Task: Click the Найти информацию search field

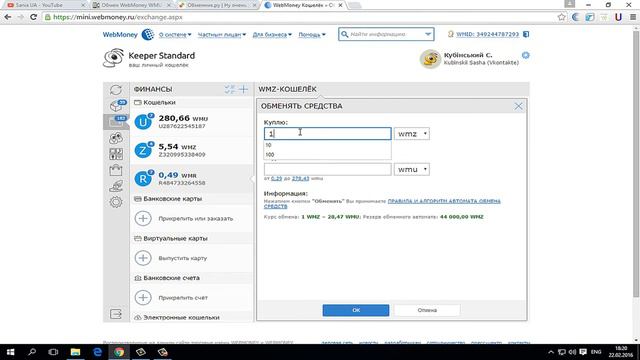Action: tap(386, 34)
